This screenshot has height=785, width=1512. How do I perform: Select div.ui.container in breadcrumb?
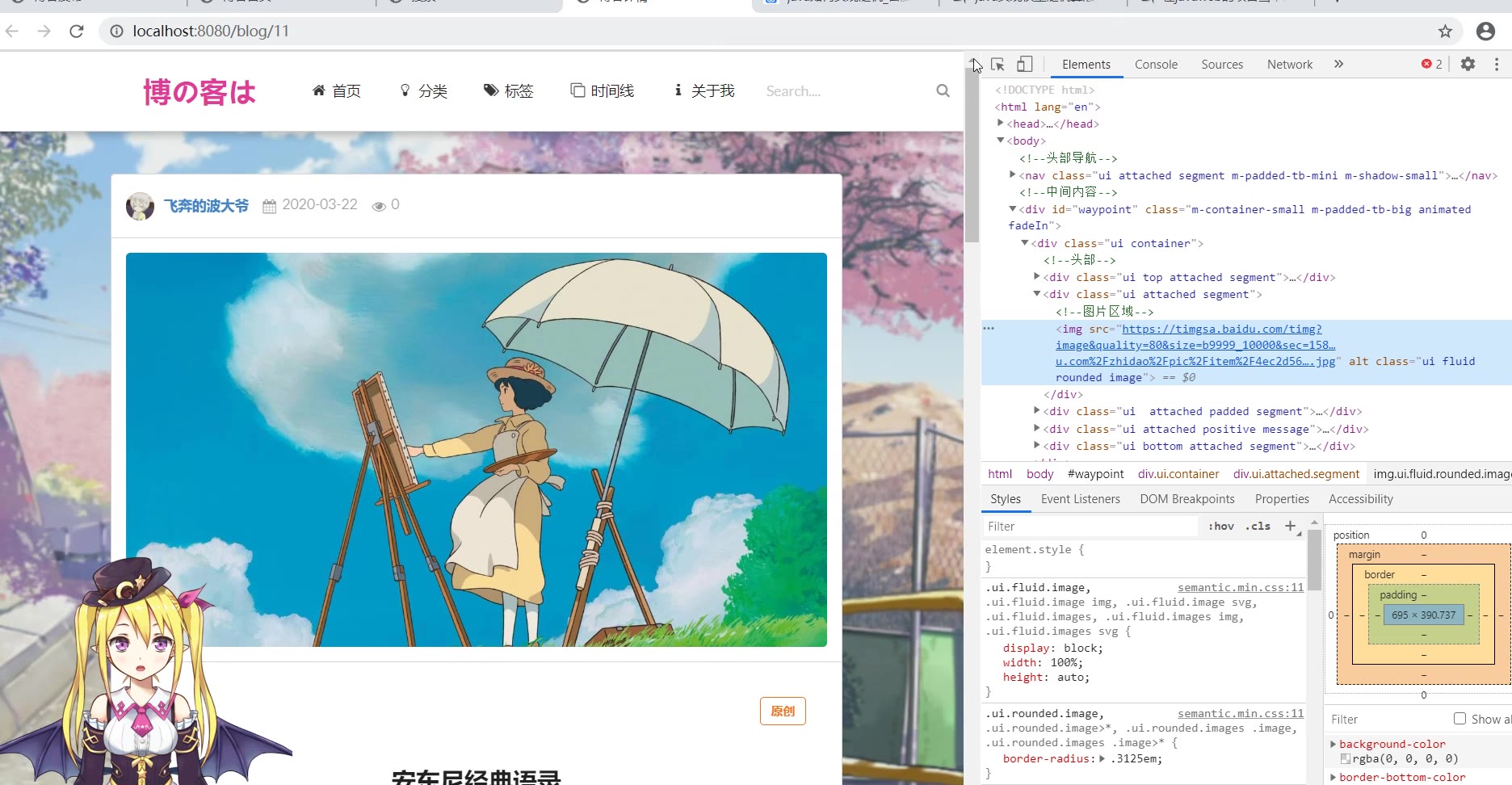[x=1178, y=474]
